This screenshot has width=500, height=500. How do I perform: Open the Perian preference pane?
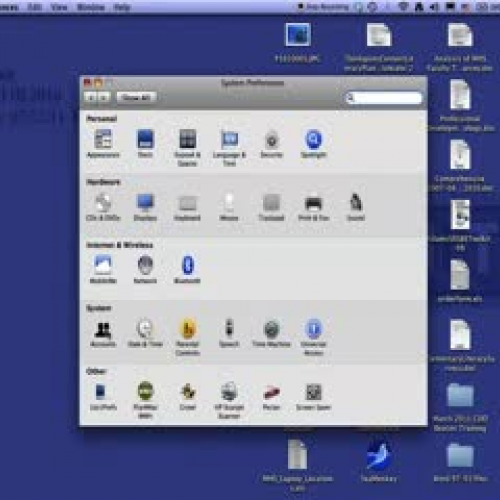tap(271, 396)
